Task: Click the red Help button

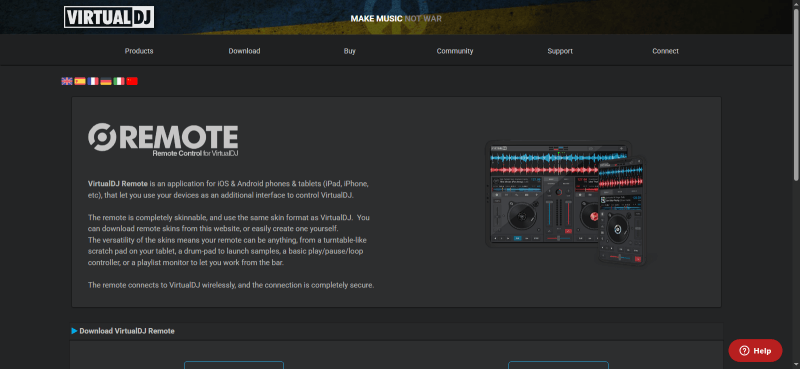Action: tap(755, 351)
